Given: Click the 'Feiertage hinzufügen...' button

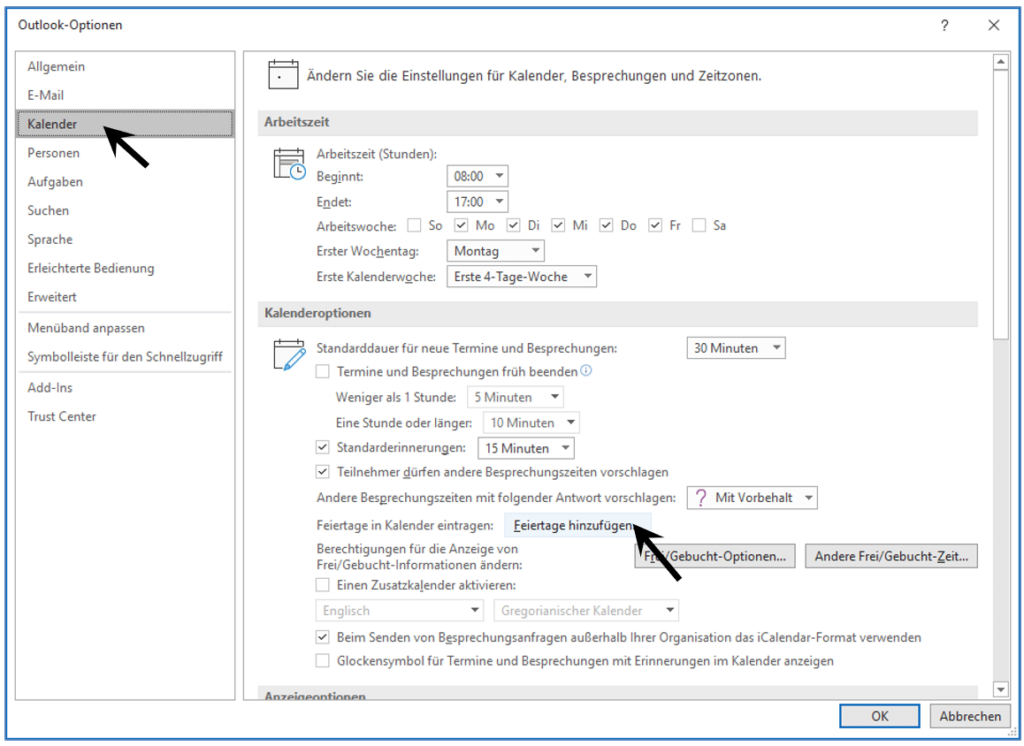Looking at the screenshot, I should 577,525.
